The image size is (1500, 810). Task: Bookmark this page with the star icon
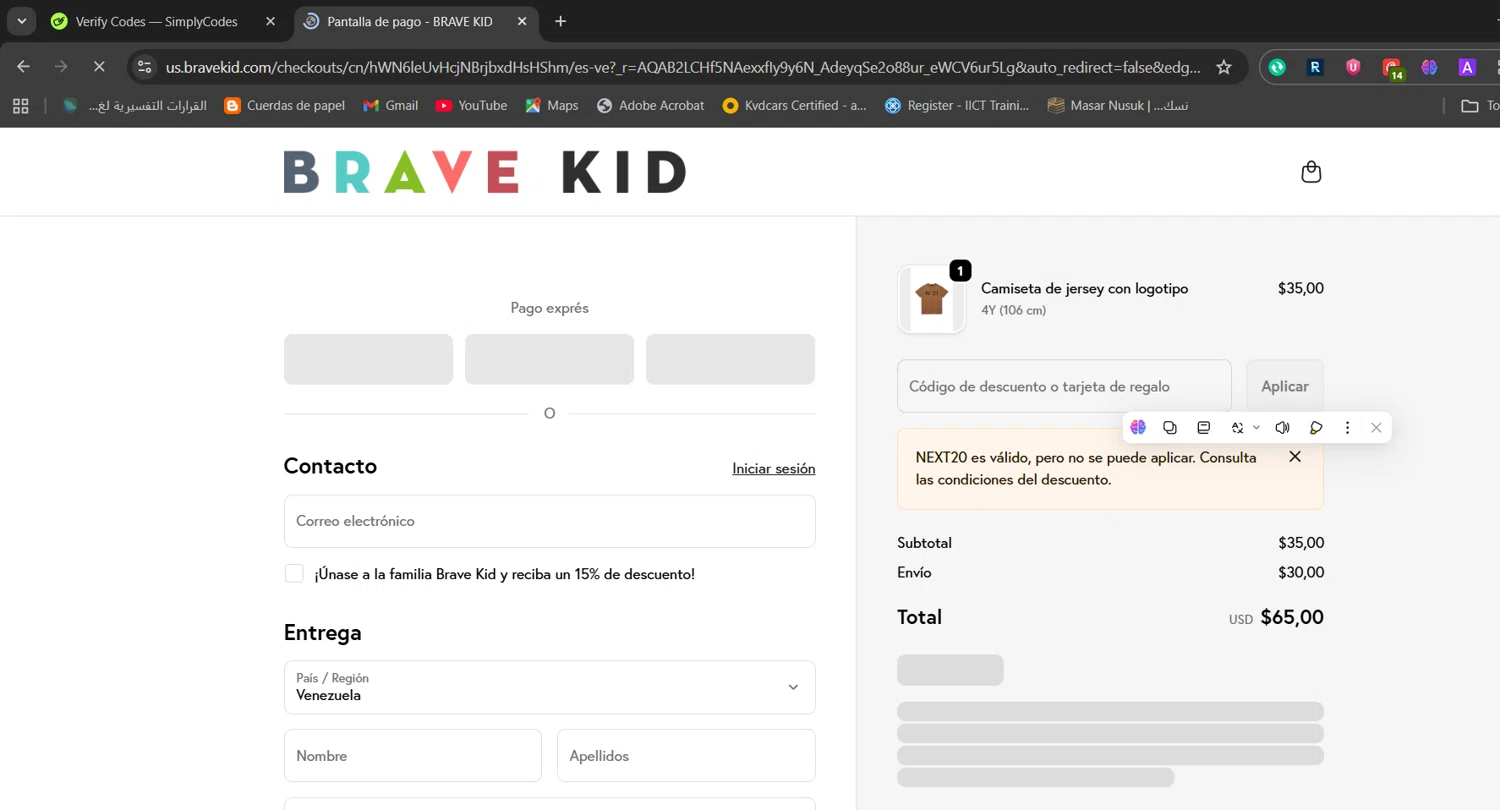(1223, 67)
